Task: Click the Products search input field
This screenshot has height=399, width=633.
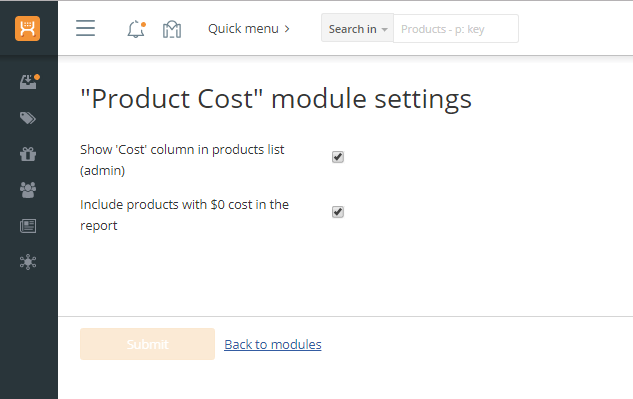Action: [456, 29]
